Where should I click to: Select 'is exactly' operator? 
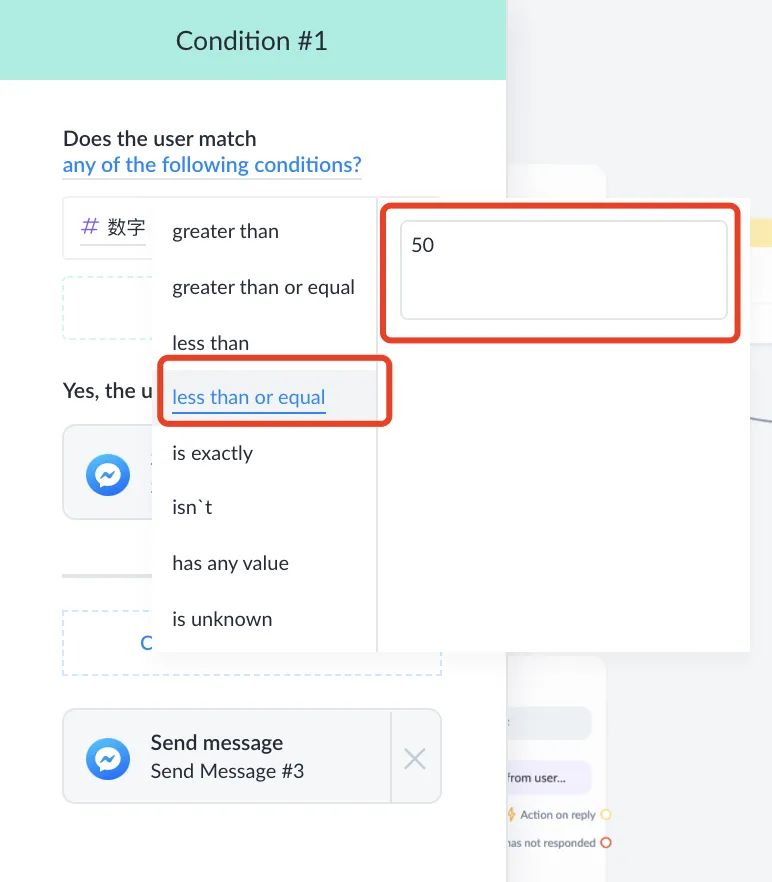[212, 453]
